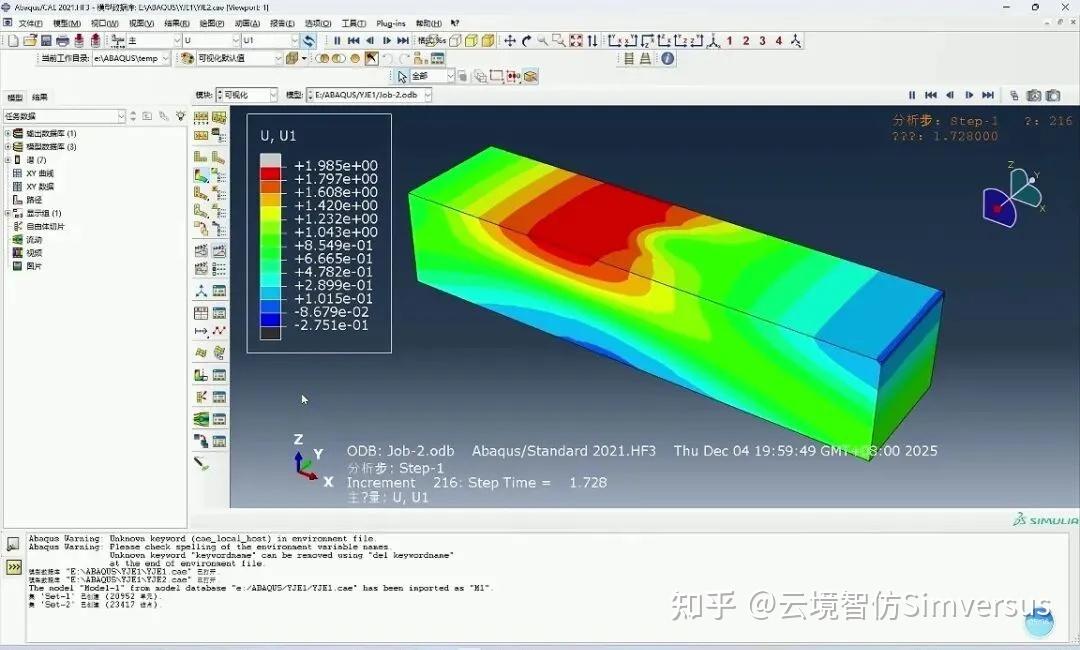Open the 文件(F) menu
This screenshot has width=1080, height=650.
30,23
